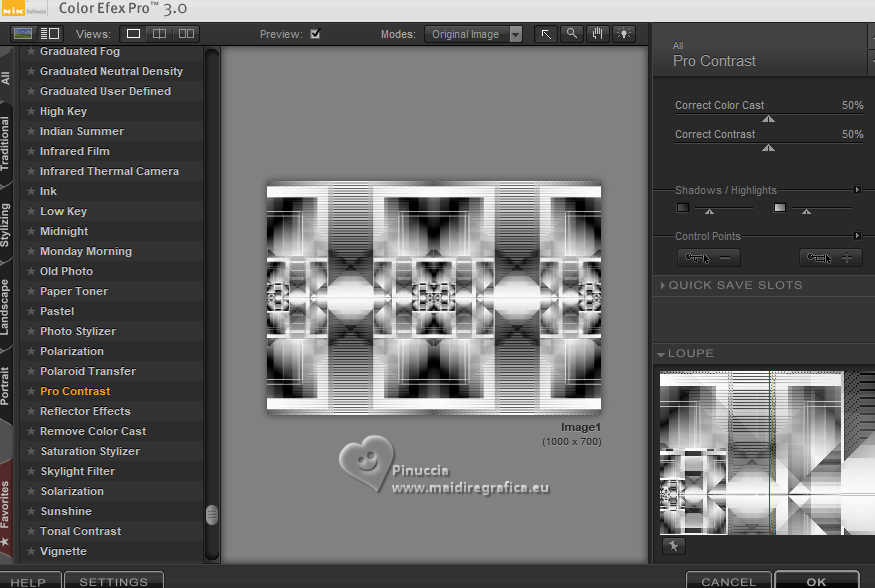Change background brightness with the lightbulb icon
This screenshot has width=875, height=588.
623,34
